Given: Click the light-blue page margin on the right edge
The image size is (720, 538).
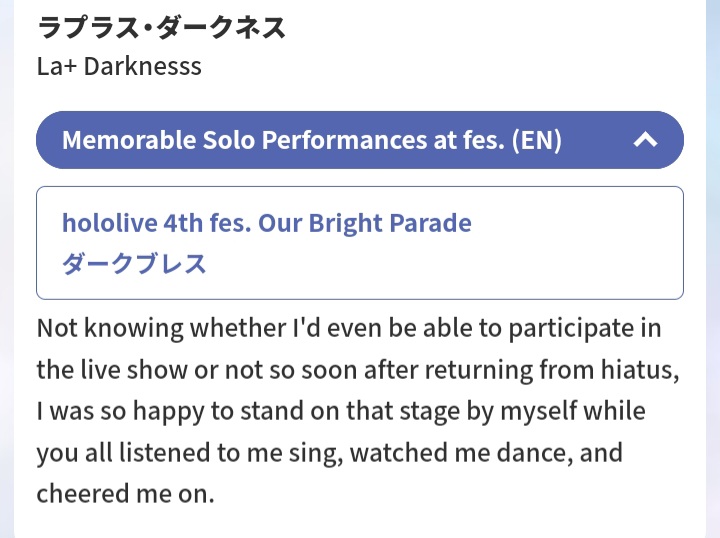Looking at the screenshot, I should click(713, 269).
